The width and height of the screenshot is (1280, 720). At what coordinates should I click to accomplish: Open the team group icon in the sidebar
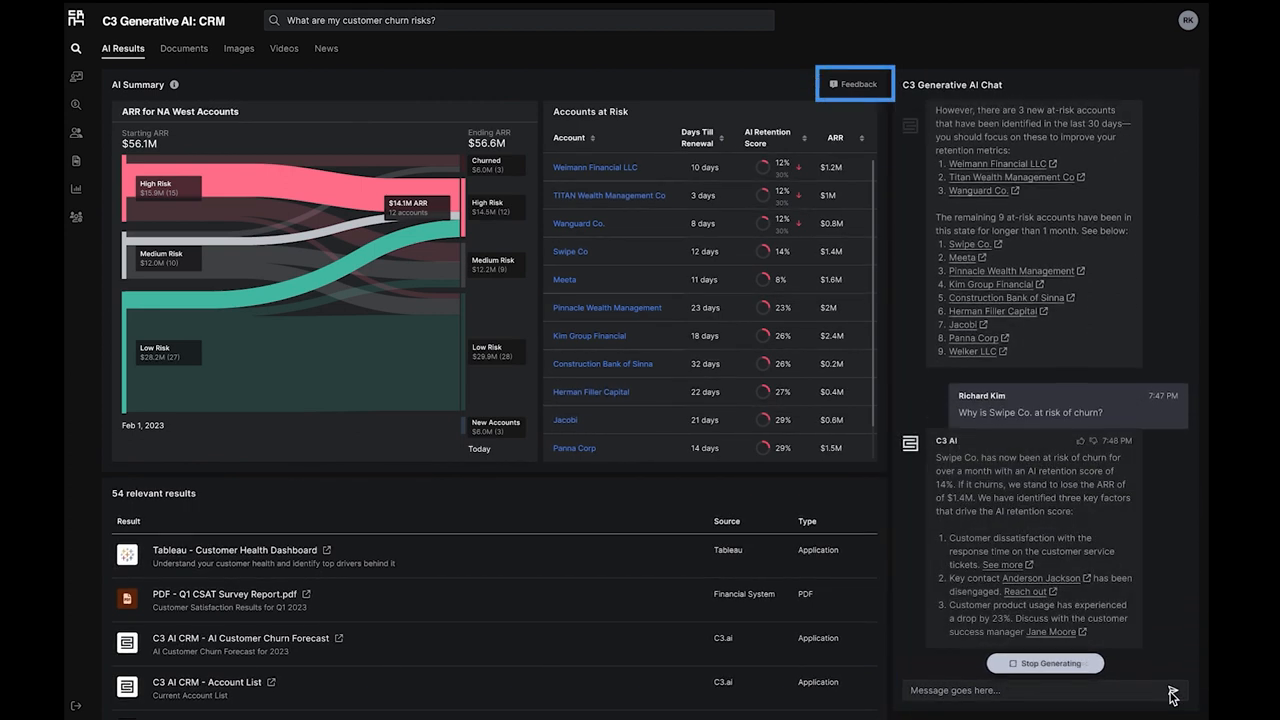point(76,216)
